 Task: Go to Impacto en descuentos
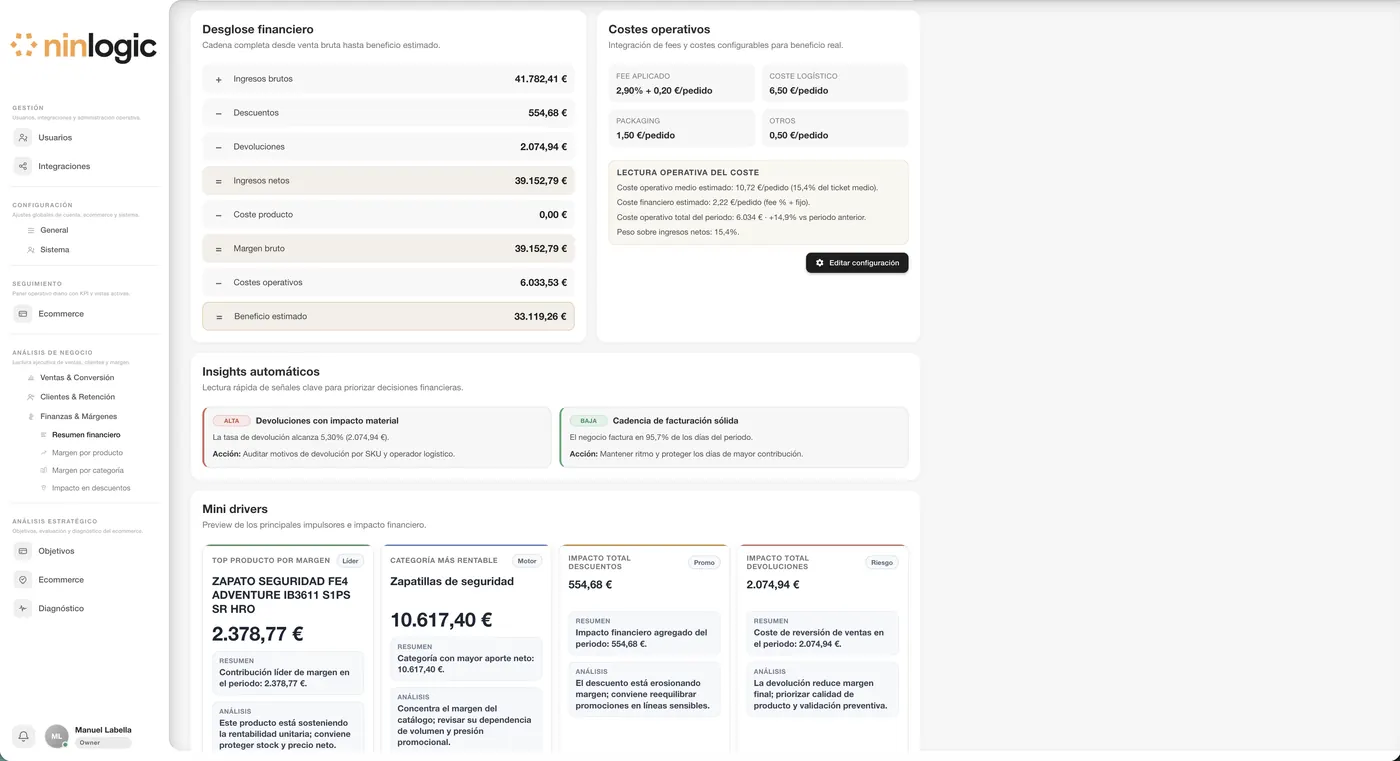click(91, 488)
